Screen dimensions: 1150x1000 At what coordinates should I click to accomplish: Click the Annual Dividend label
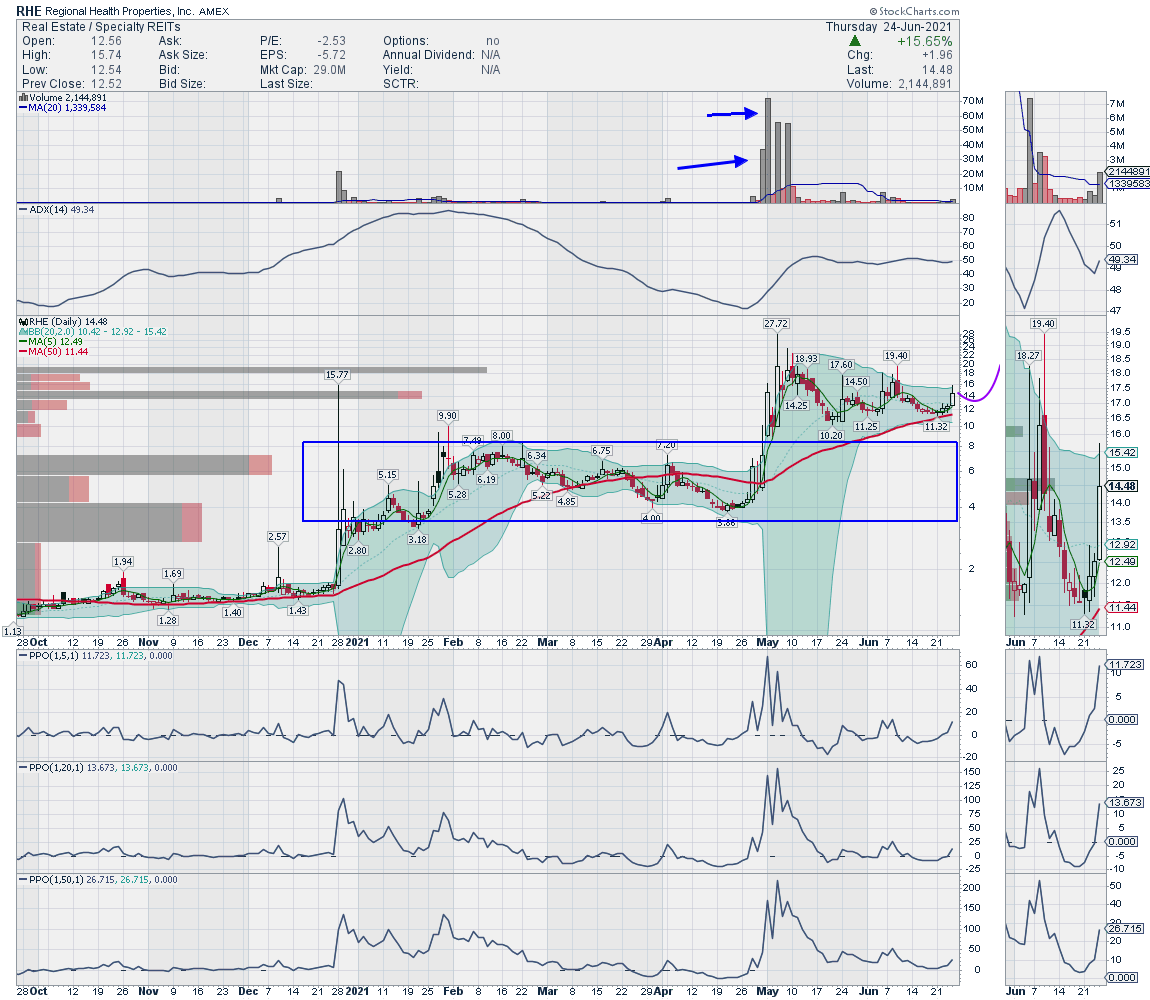pos(428,55)
